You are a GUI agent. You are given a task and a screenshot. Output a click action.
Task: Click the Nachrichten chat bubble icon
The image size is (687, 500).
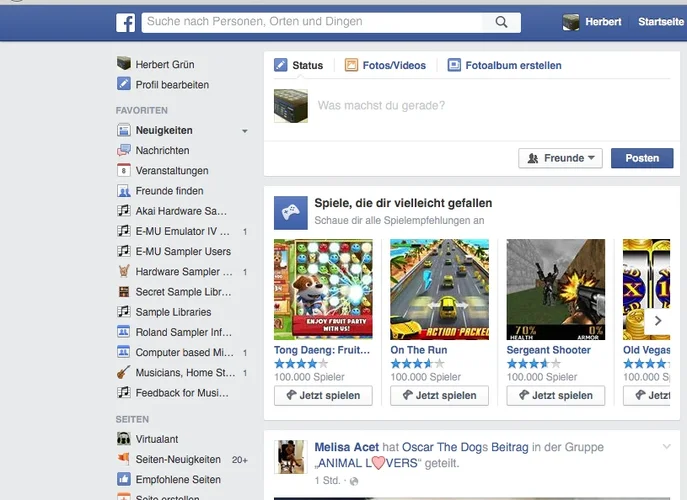coord(124,150)
